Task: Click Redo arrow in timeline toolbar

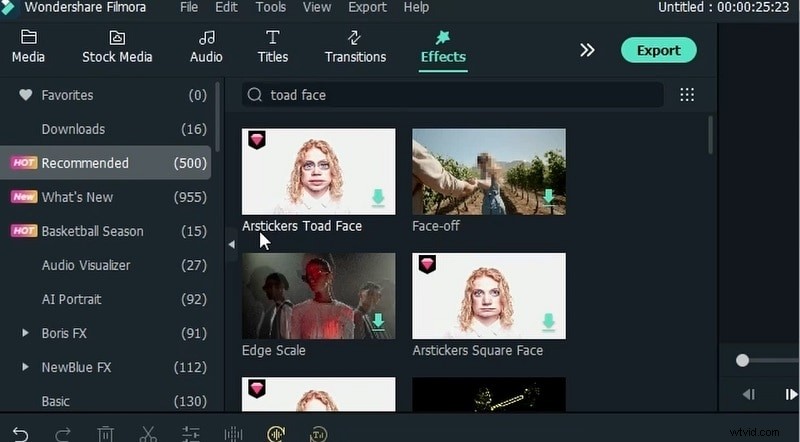Action: (63, 434)
